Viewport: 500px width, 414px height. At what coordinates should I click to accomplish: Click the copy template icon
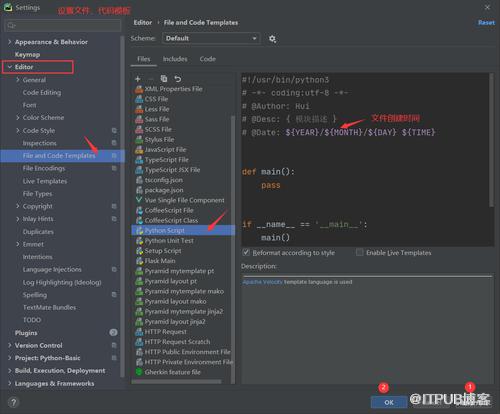(164, 79)
